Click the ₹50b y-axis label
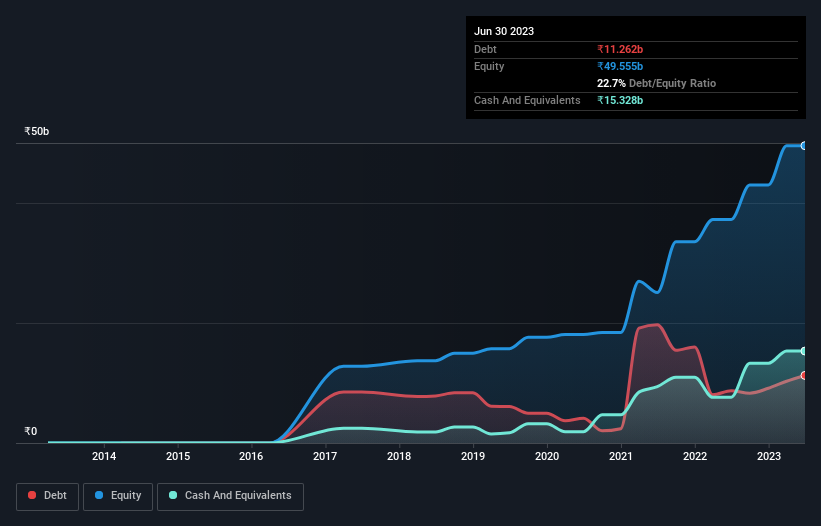The height and width of the screenshot is (526, 821). (37, 131)
